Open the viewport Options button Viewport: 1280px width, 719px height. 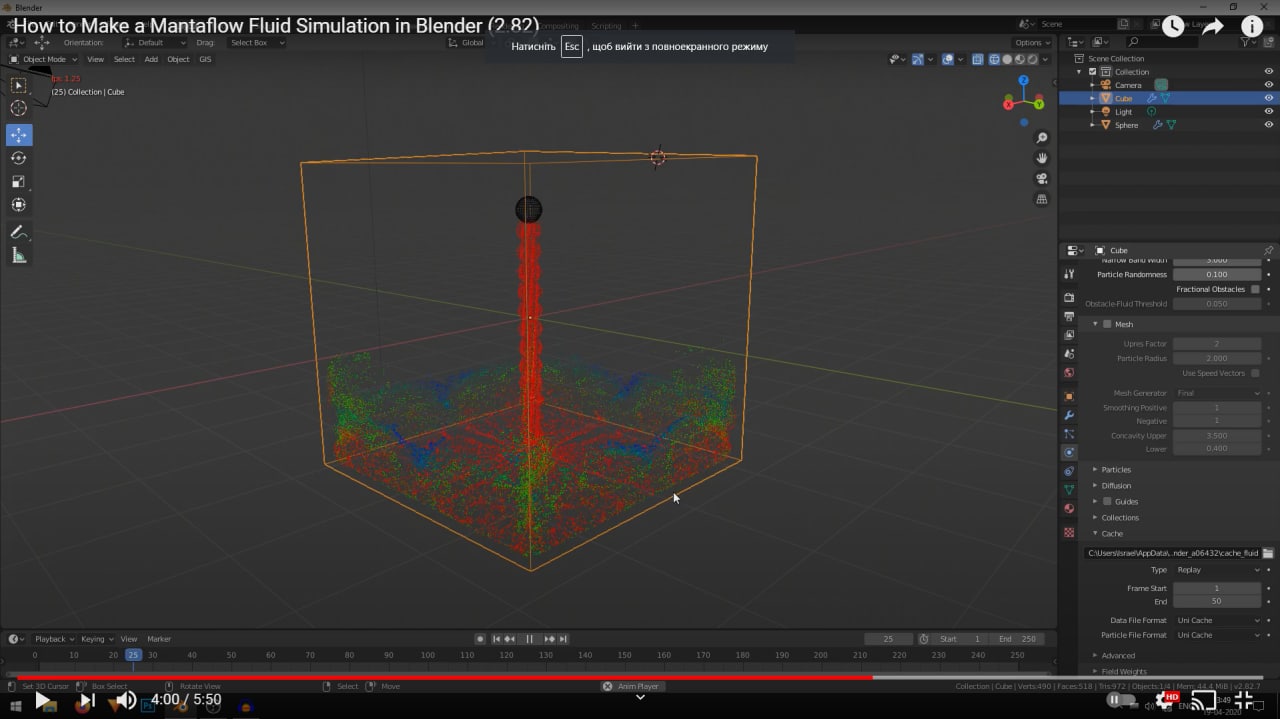point(1031,42)
